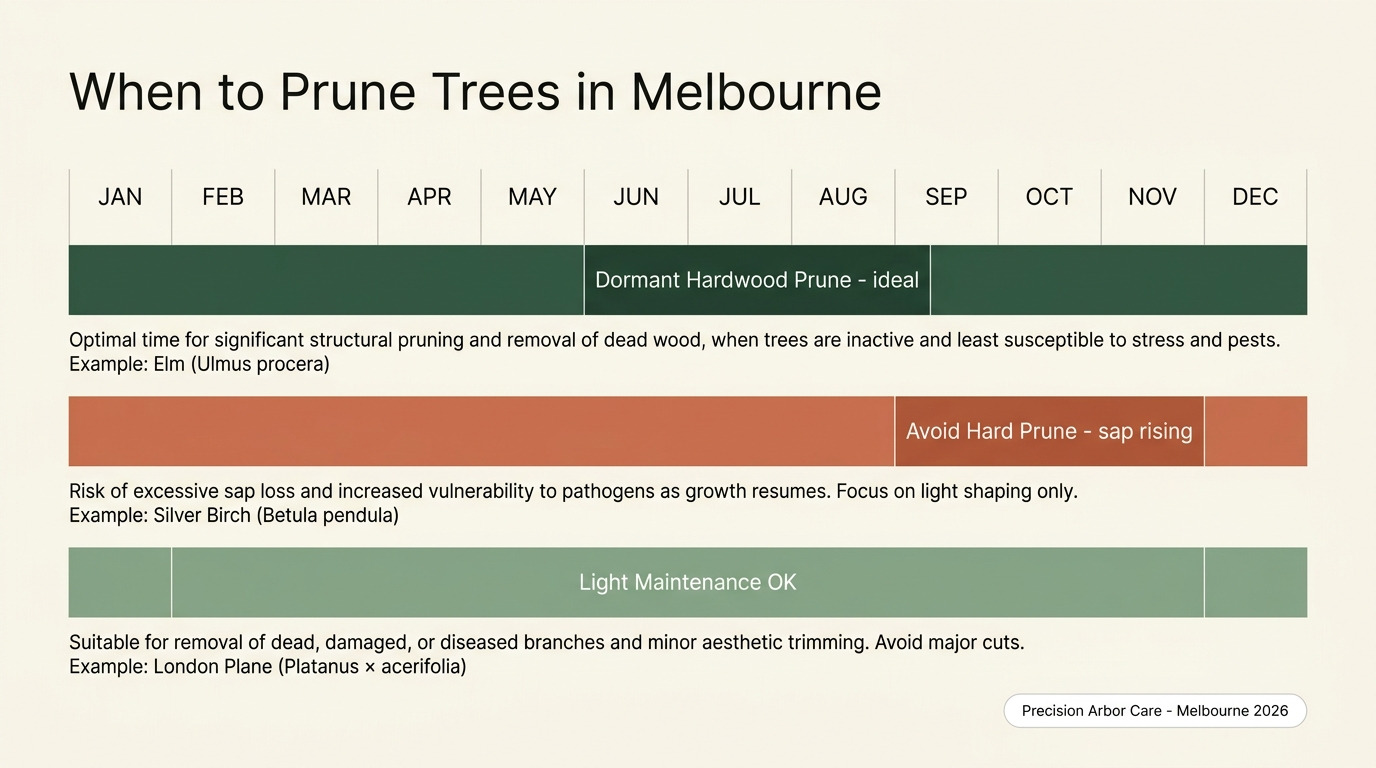Click the Light Maintenance OK segment

tap(688, 582)
